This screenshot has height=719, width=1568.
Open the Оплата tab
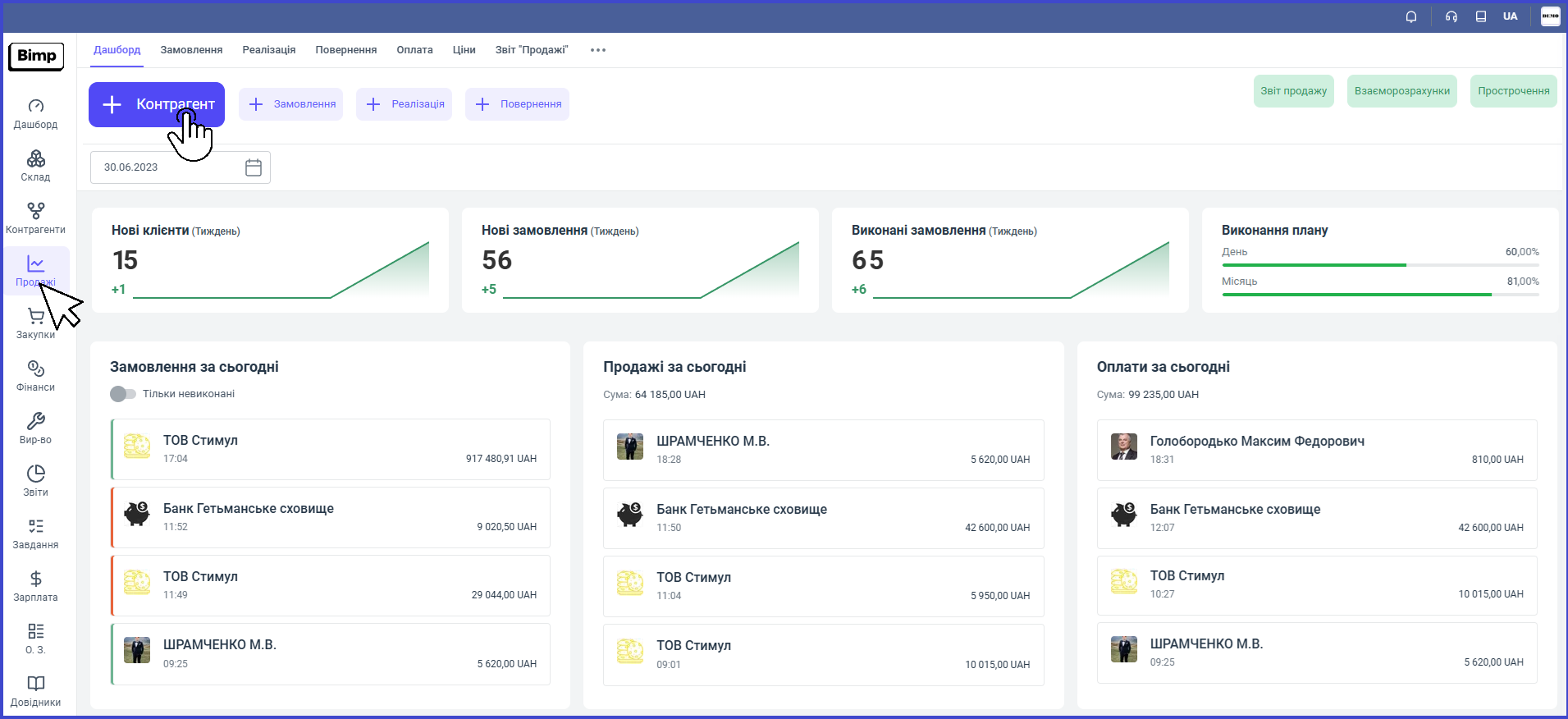coord(414,50)
